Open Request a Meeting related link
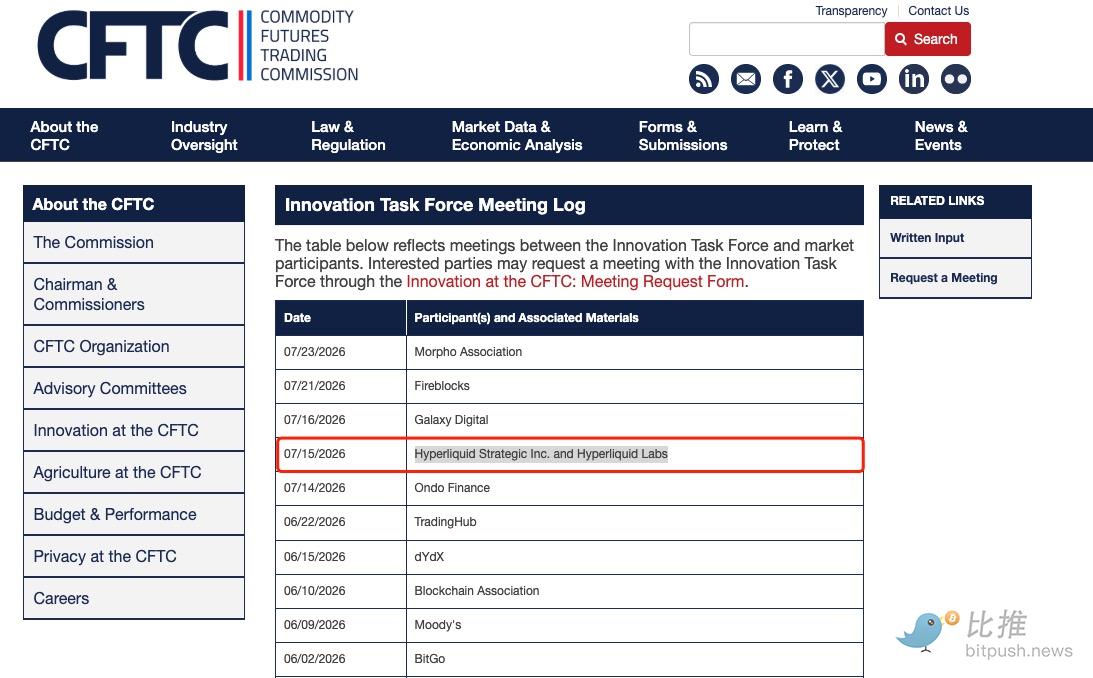 955,277
